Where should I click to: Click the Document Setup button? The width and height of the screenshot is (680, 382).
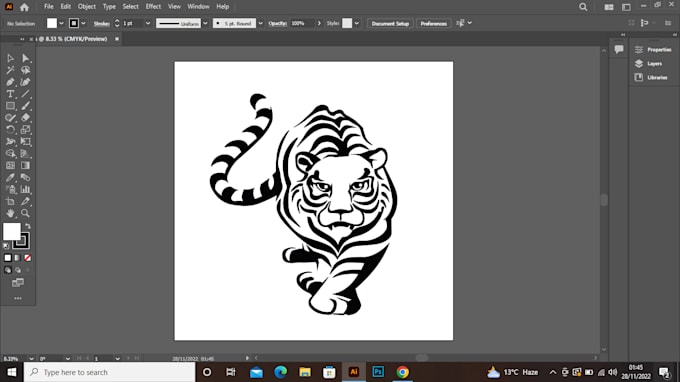pos(390,23)
